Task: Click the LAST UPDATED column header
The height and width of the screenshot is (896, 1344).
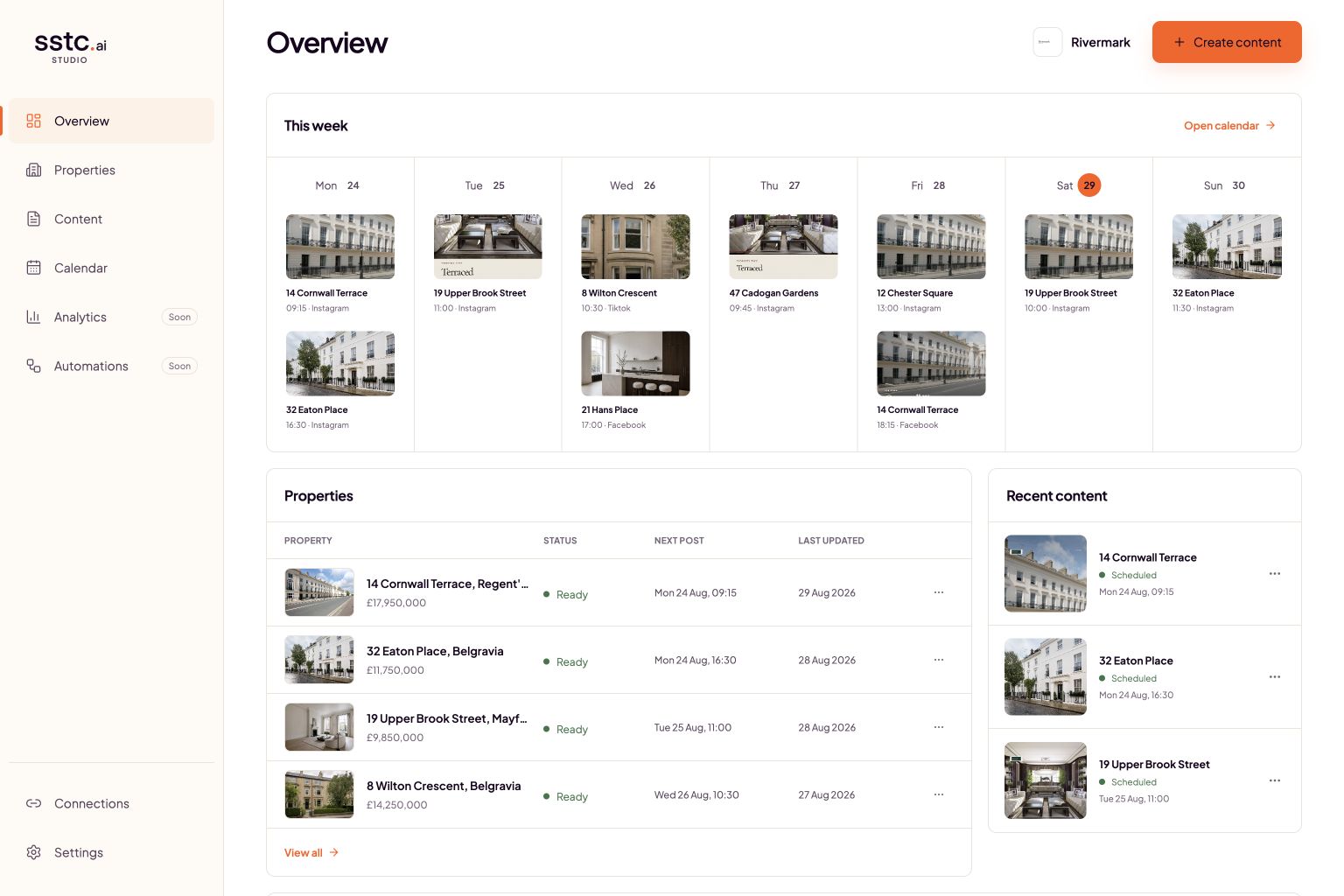Action: point(831,541)
